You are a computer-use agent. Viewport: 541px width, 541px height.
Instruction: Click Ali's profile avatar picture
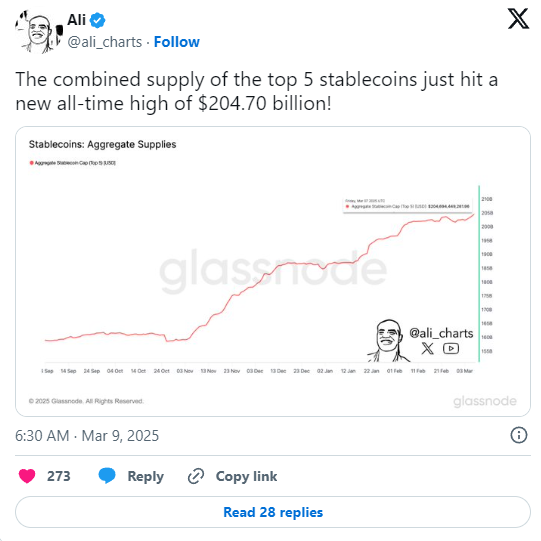click(39, 32)
